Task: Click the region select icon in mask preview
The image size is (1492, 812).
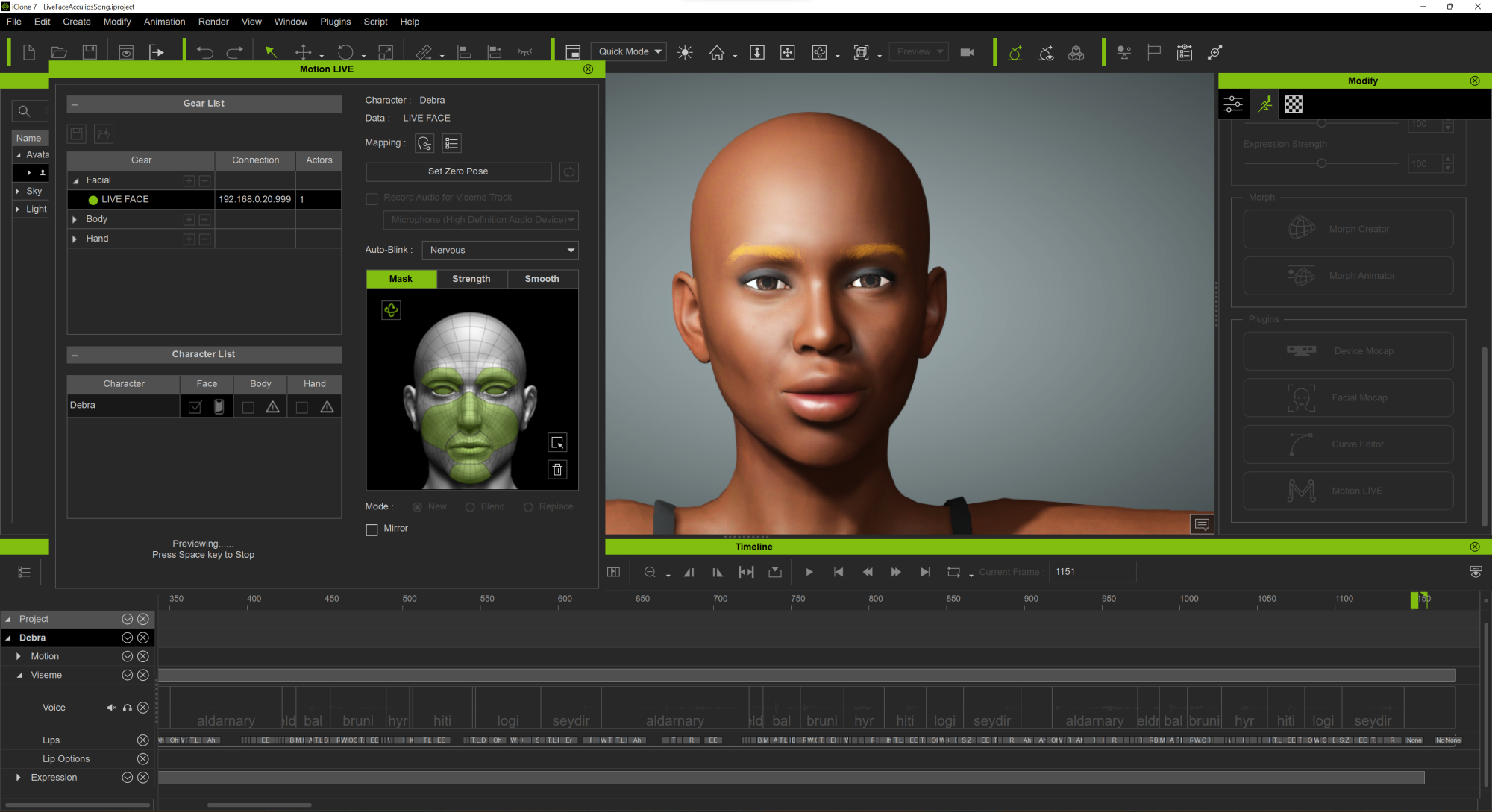Action: pos(557,443)
